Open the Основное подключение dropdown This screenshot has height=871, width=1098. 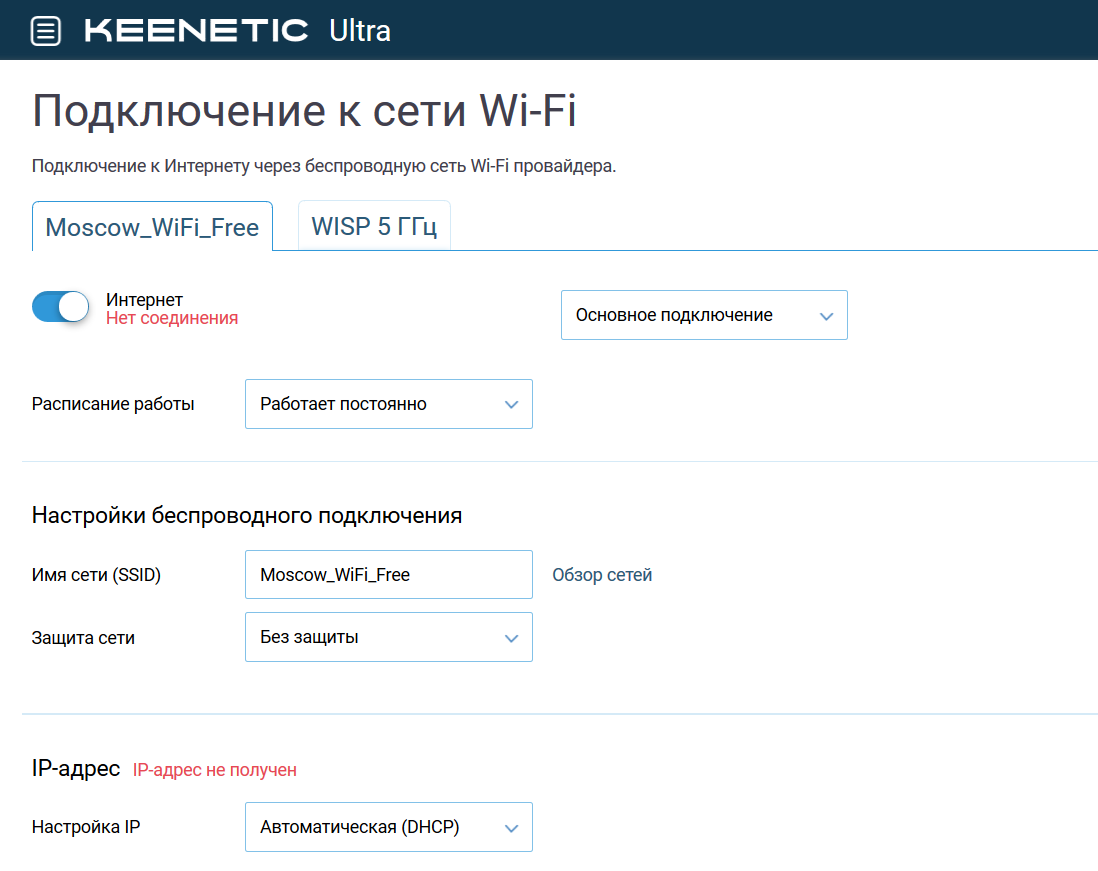(x=704, y=315)
